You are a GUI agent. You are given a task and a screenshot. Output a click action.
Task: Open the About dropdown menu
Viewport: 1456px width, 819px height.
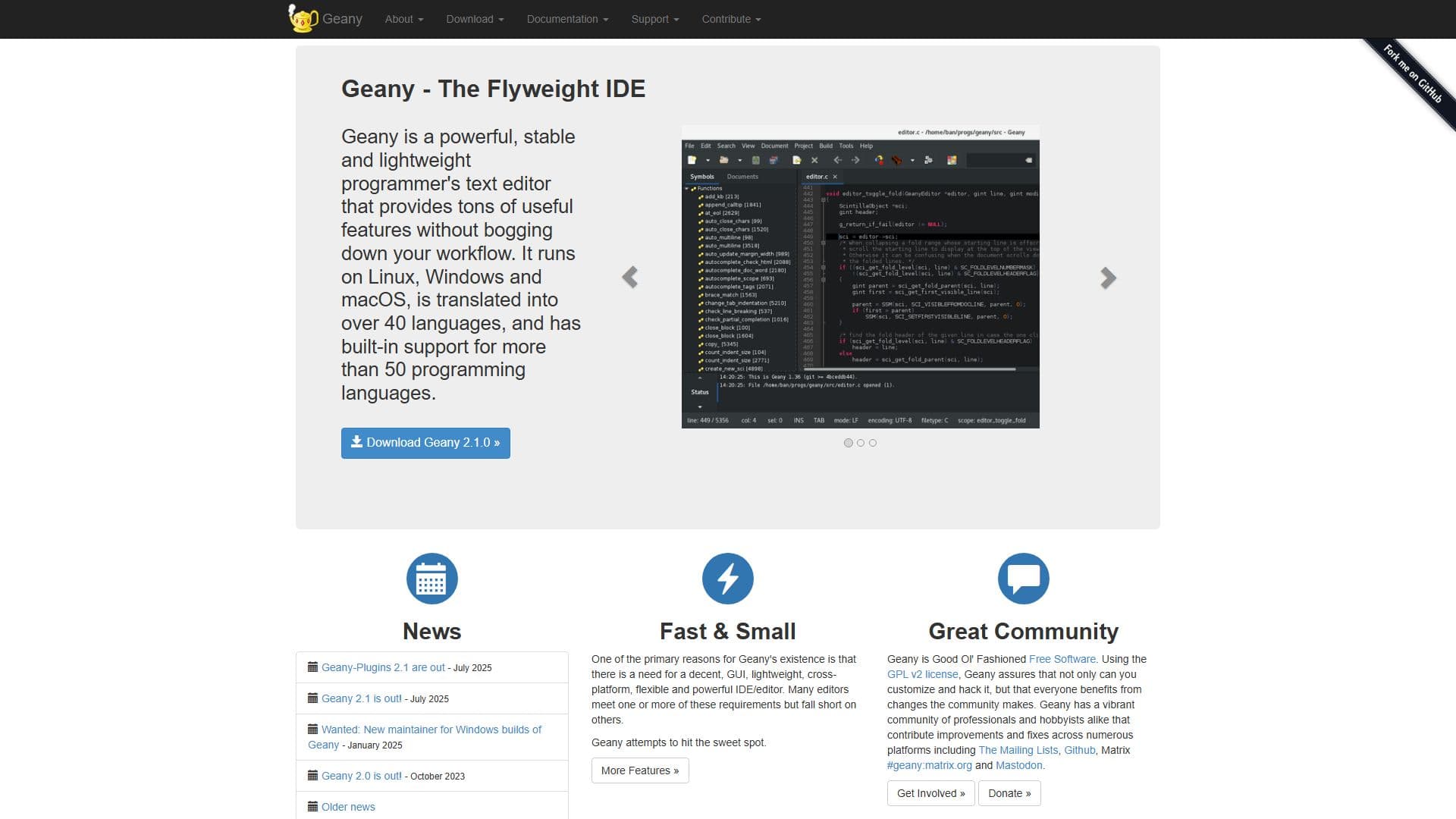403,19
